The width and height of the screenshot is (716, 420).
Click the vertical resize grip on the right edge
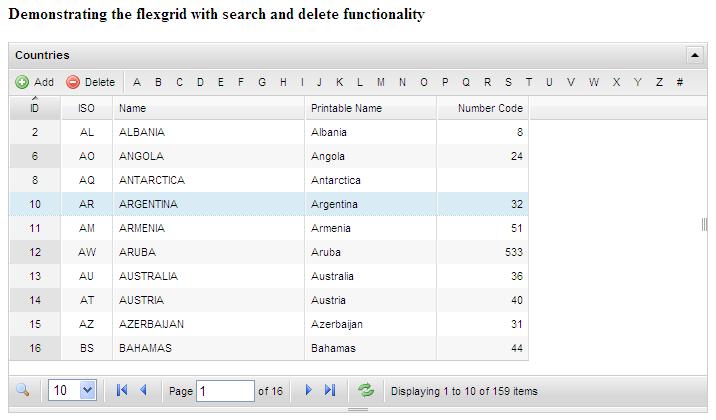(704, 225)
